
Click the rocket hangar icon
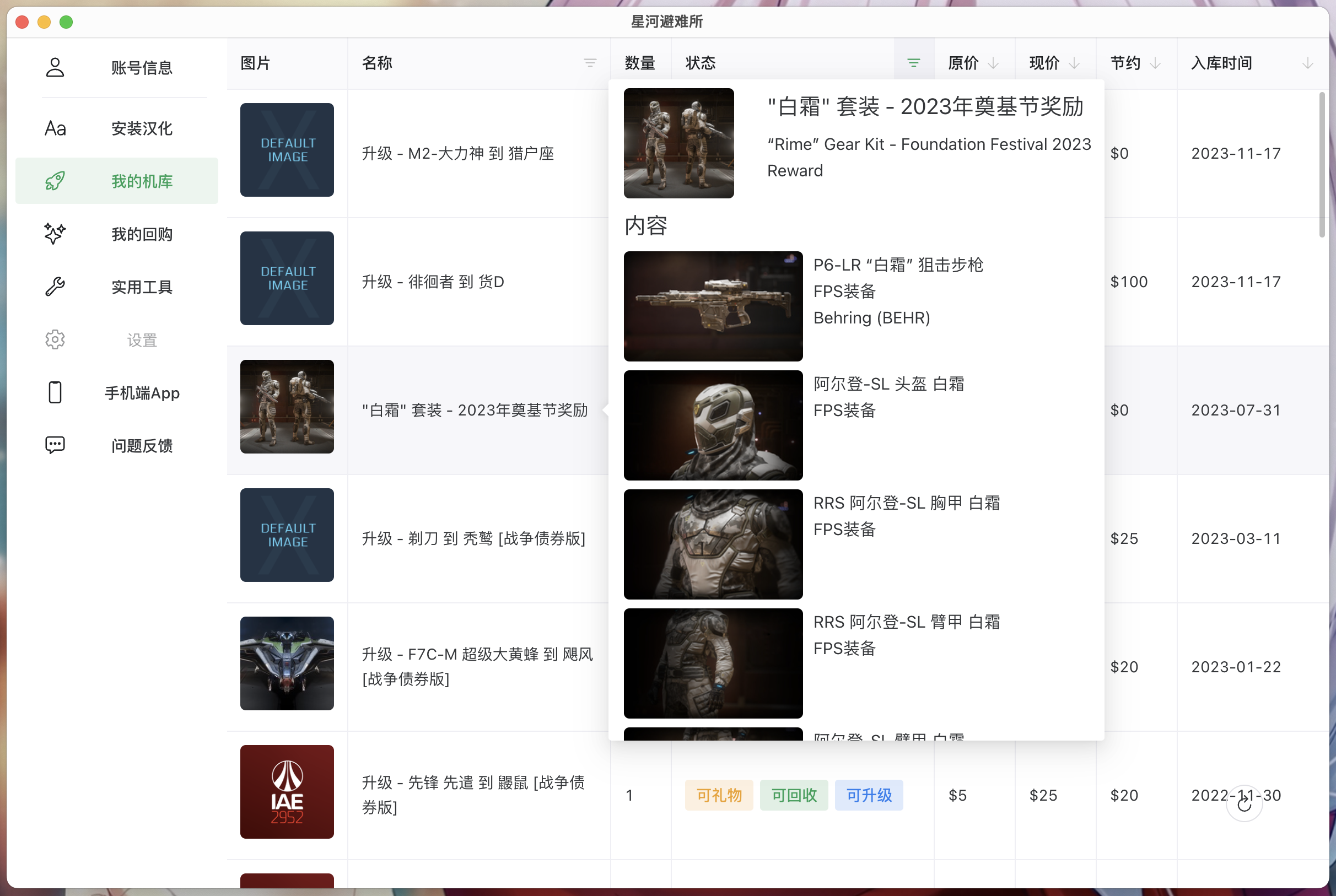pos(55,181)
